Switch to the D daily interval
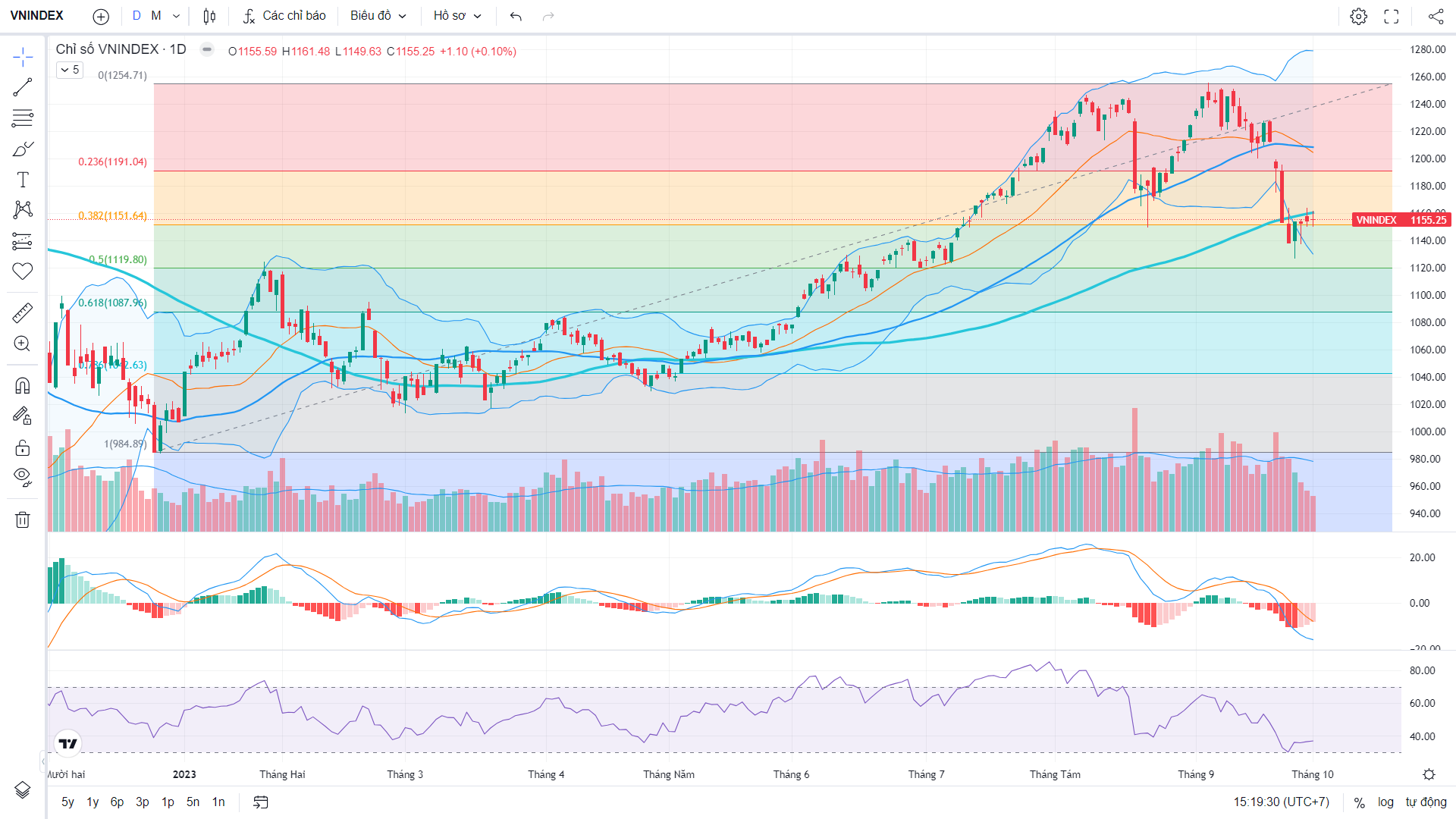 136,16
